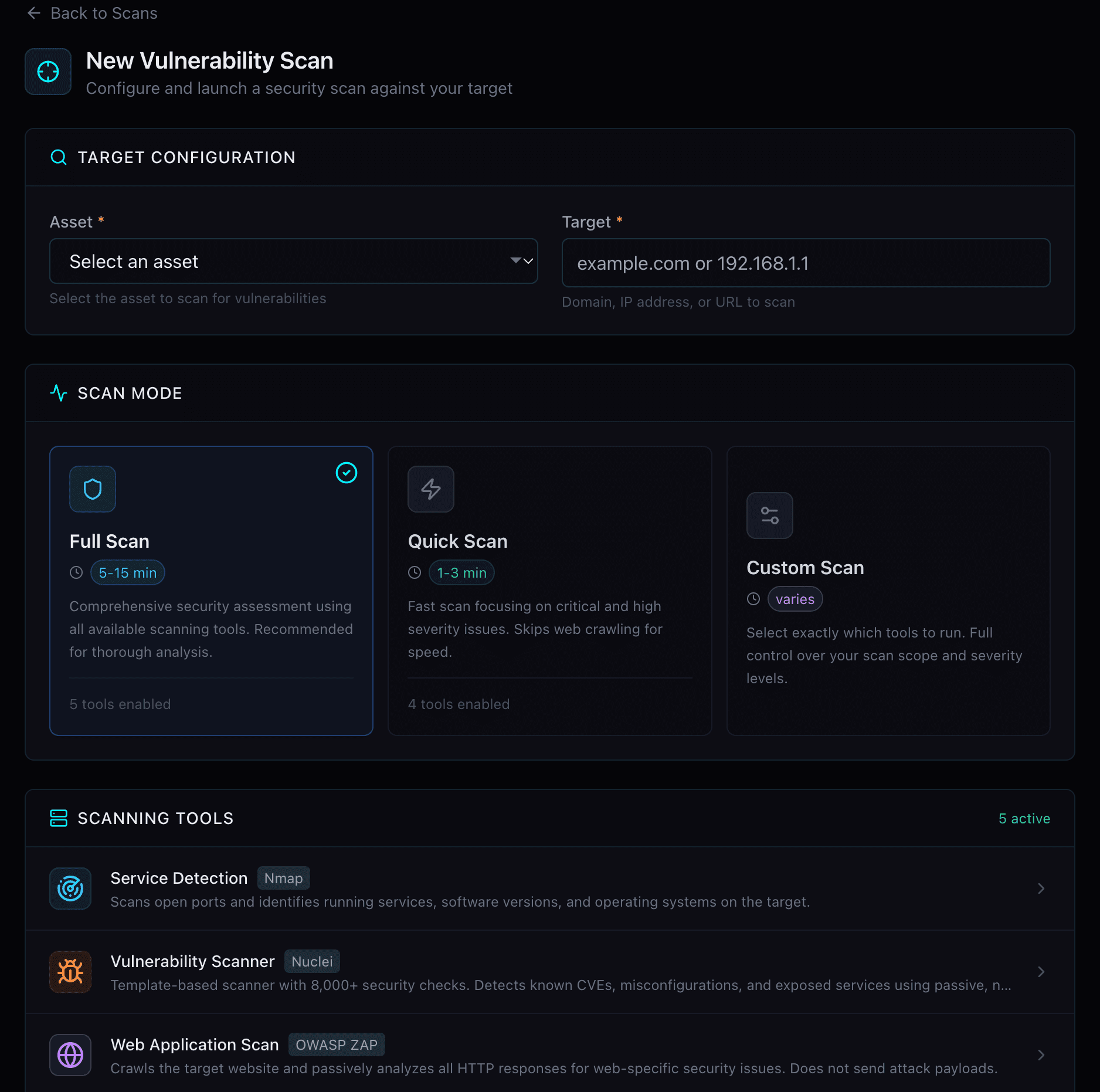Select the Custom Scan mode card
Screen dimensions: 1100x1092
(888, 591)
